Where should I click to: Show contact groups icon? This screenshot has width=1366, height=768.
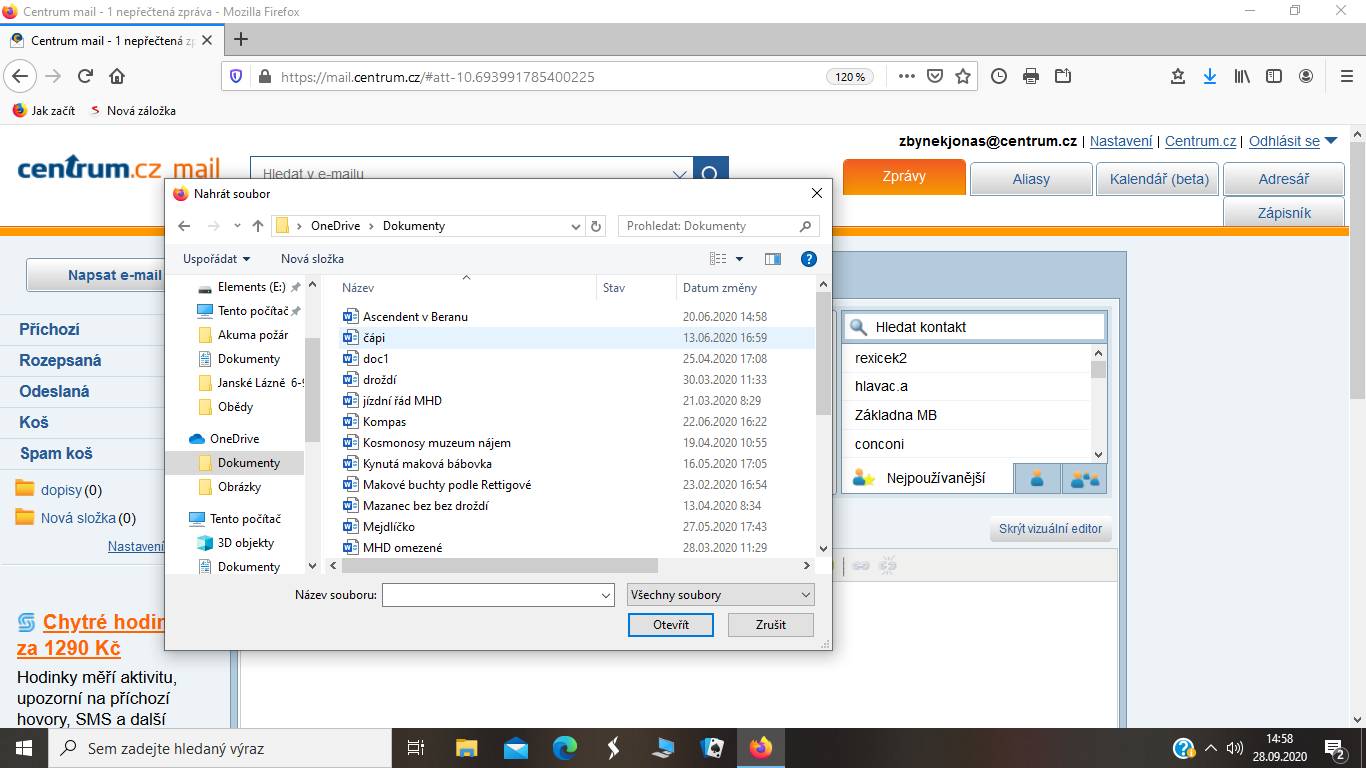(1085, 479)
